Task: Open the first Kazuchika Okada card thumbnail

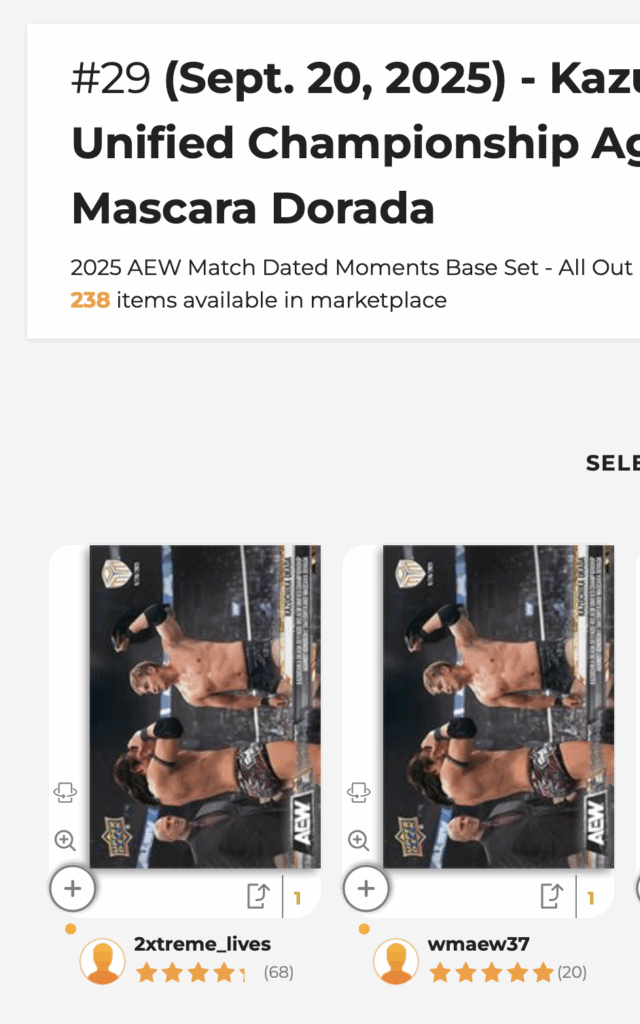Action: pos(205,706)
